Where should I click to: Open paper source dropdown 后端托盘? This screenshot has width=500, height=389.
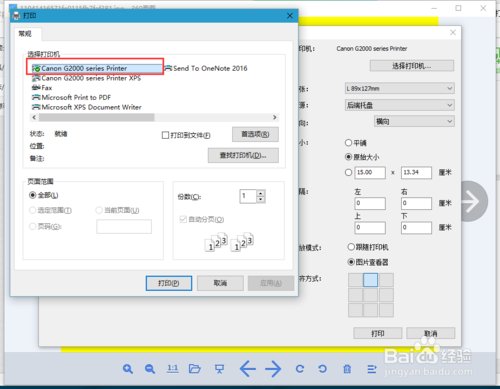399,105
